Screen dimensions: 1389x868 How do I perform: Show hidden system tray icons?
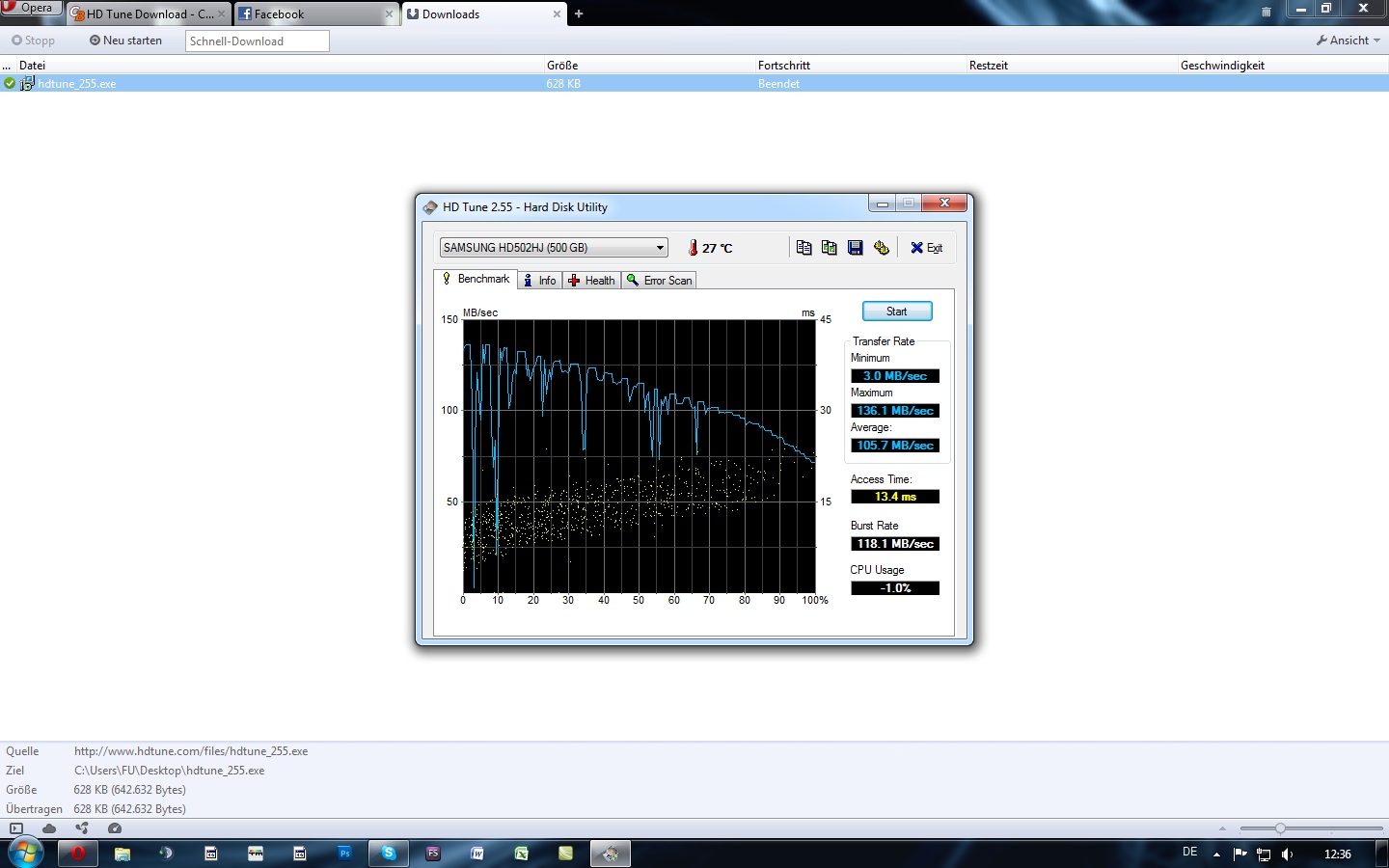1216,854
